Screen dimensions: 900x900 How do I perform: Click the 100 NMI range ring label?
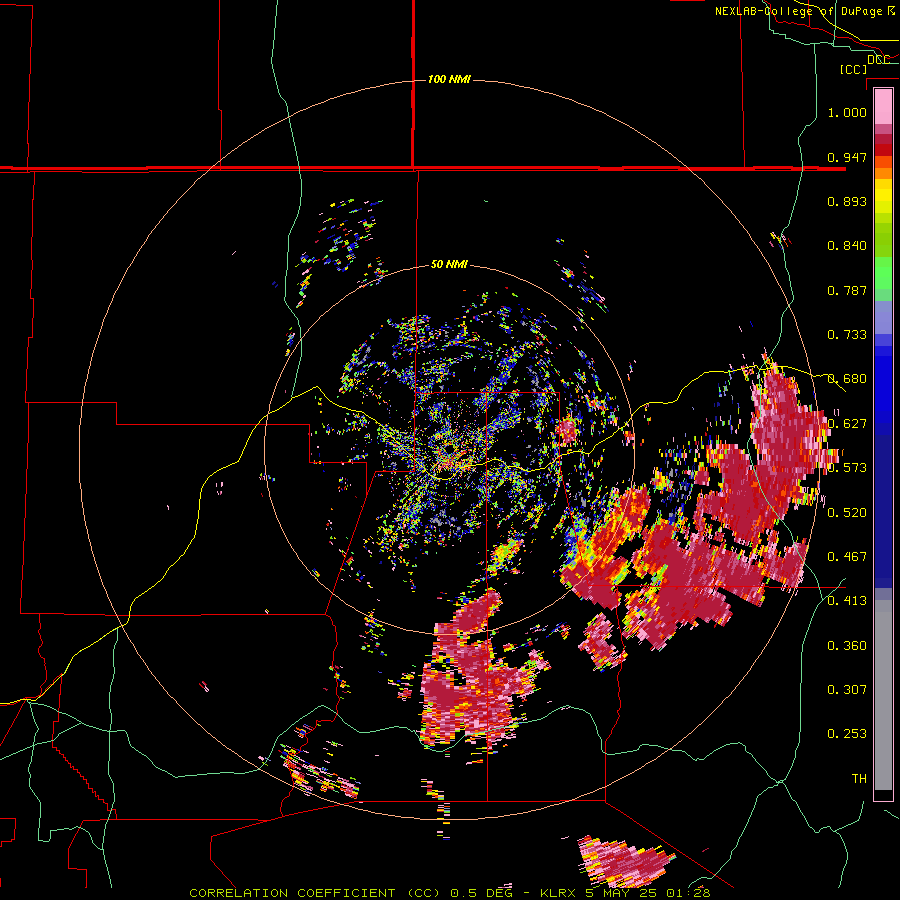click(449, 79)
